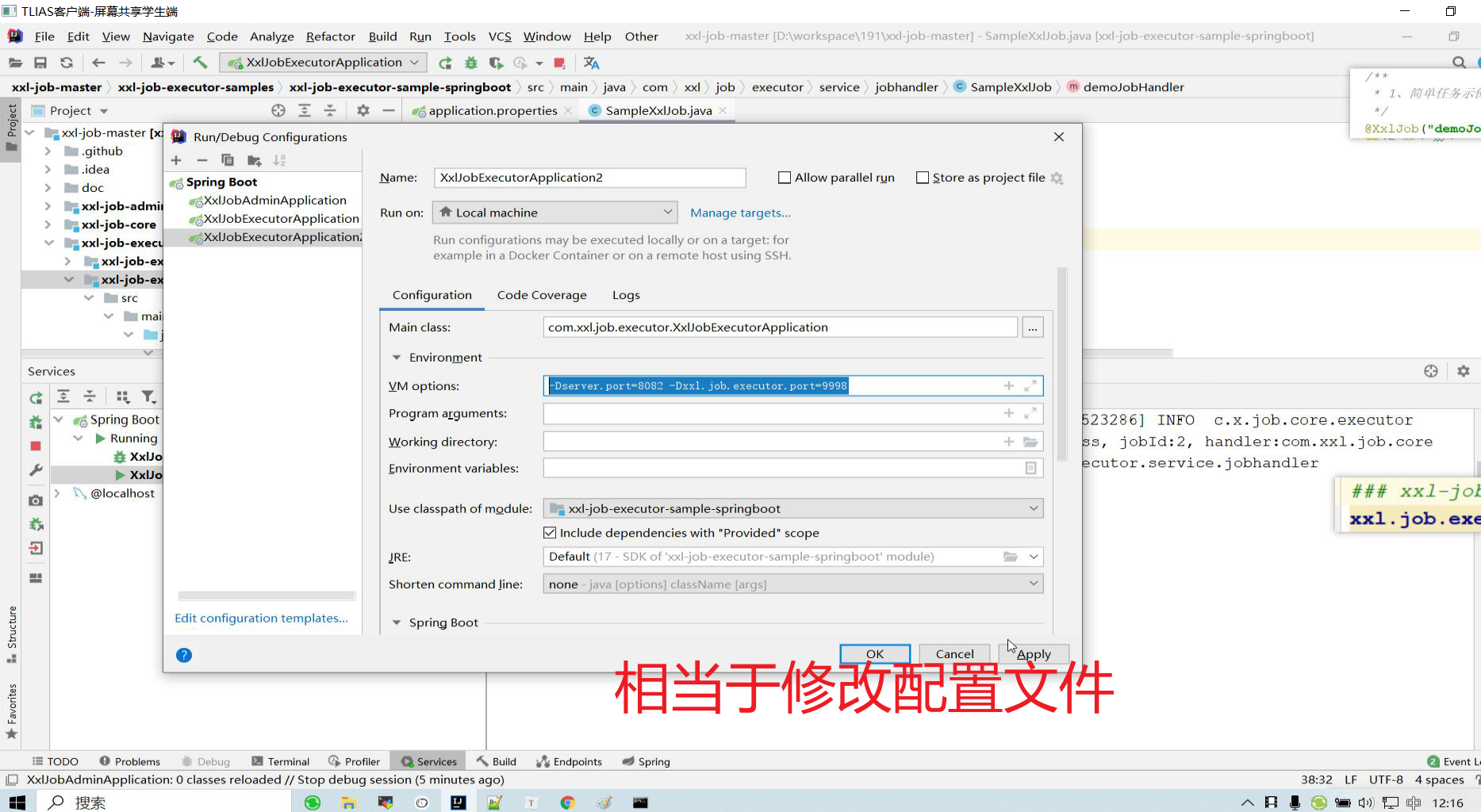This screenshot has width=1481, height=812.
Task: Debug bug icon in main toolbar
Action: coord(471,63)
